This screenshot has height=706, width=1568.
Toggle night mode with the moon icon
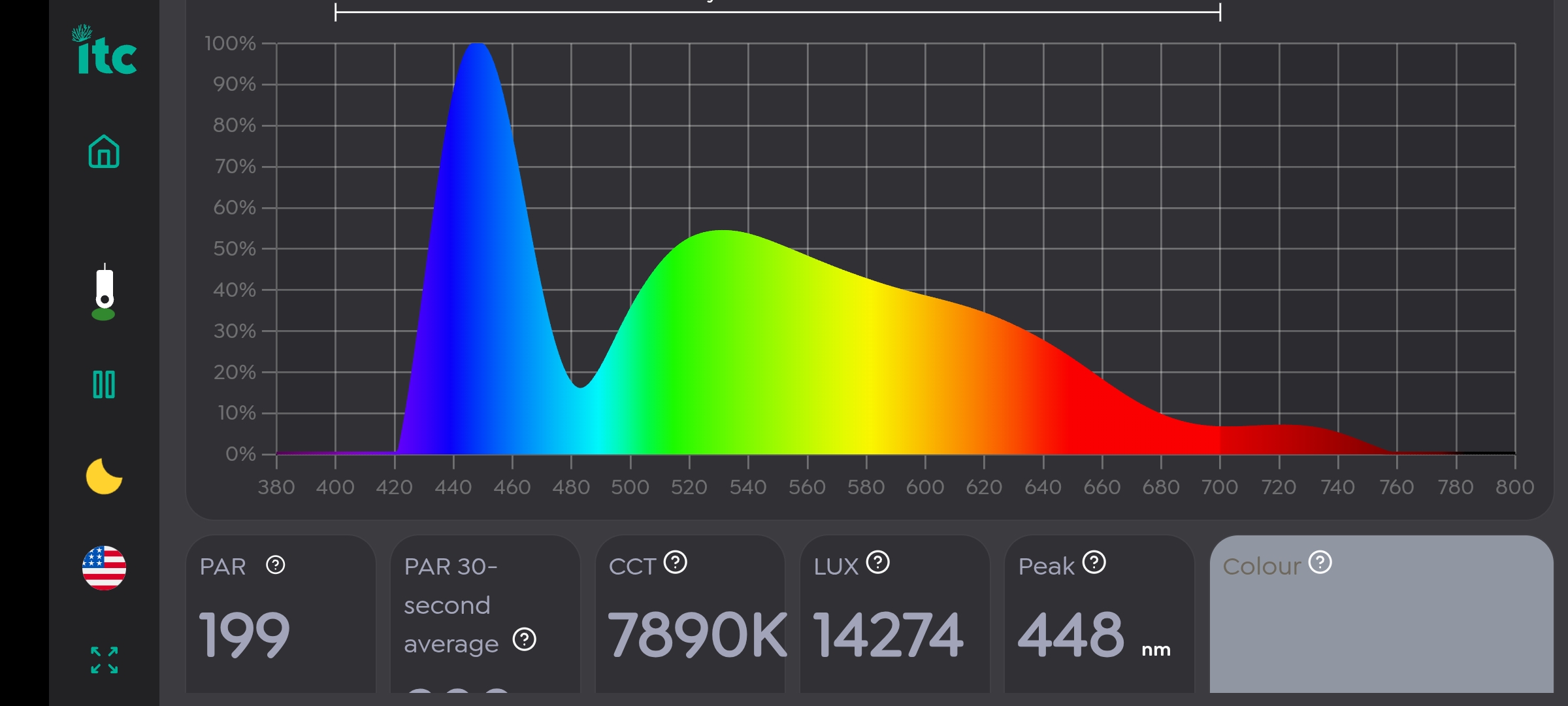tap(104, 476)
